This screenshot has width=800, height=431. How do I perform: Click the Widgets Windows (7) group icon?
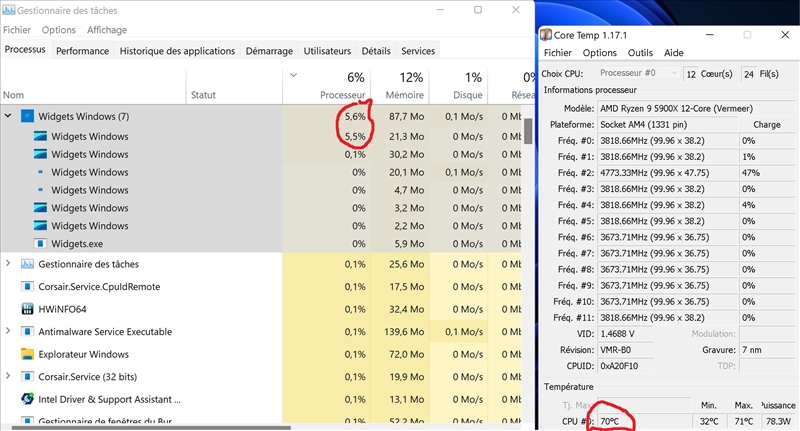[27, 116]
